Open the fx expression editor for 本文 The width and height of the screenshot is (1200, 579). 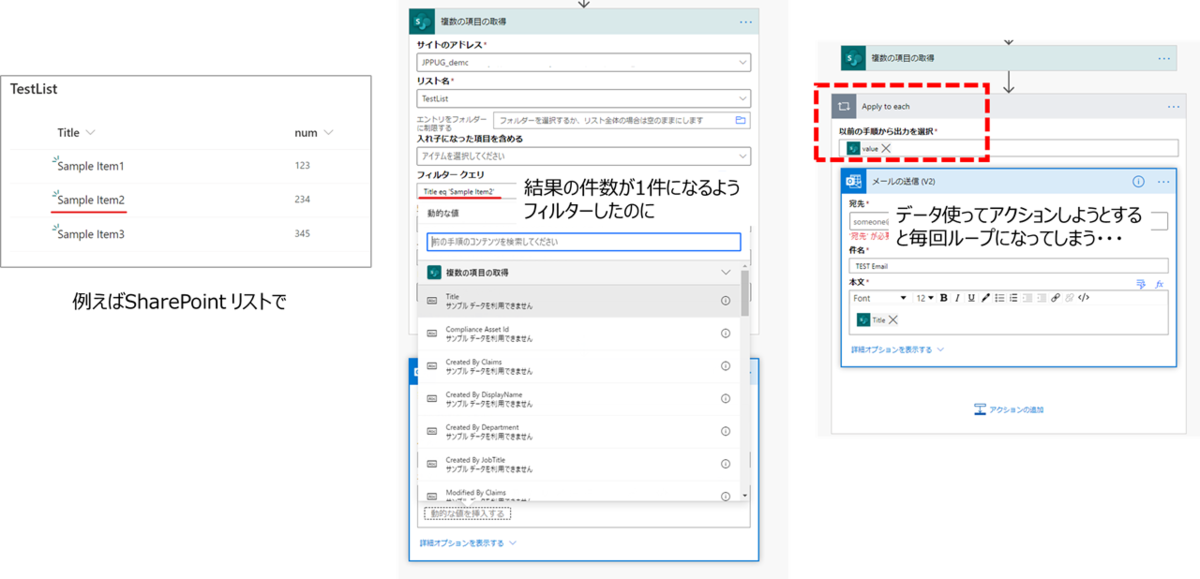point(1159,284)
